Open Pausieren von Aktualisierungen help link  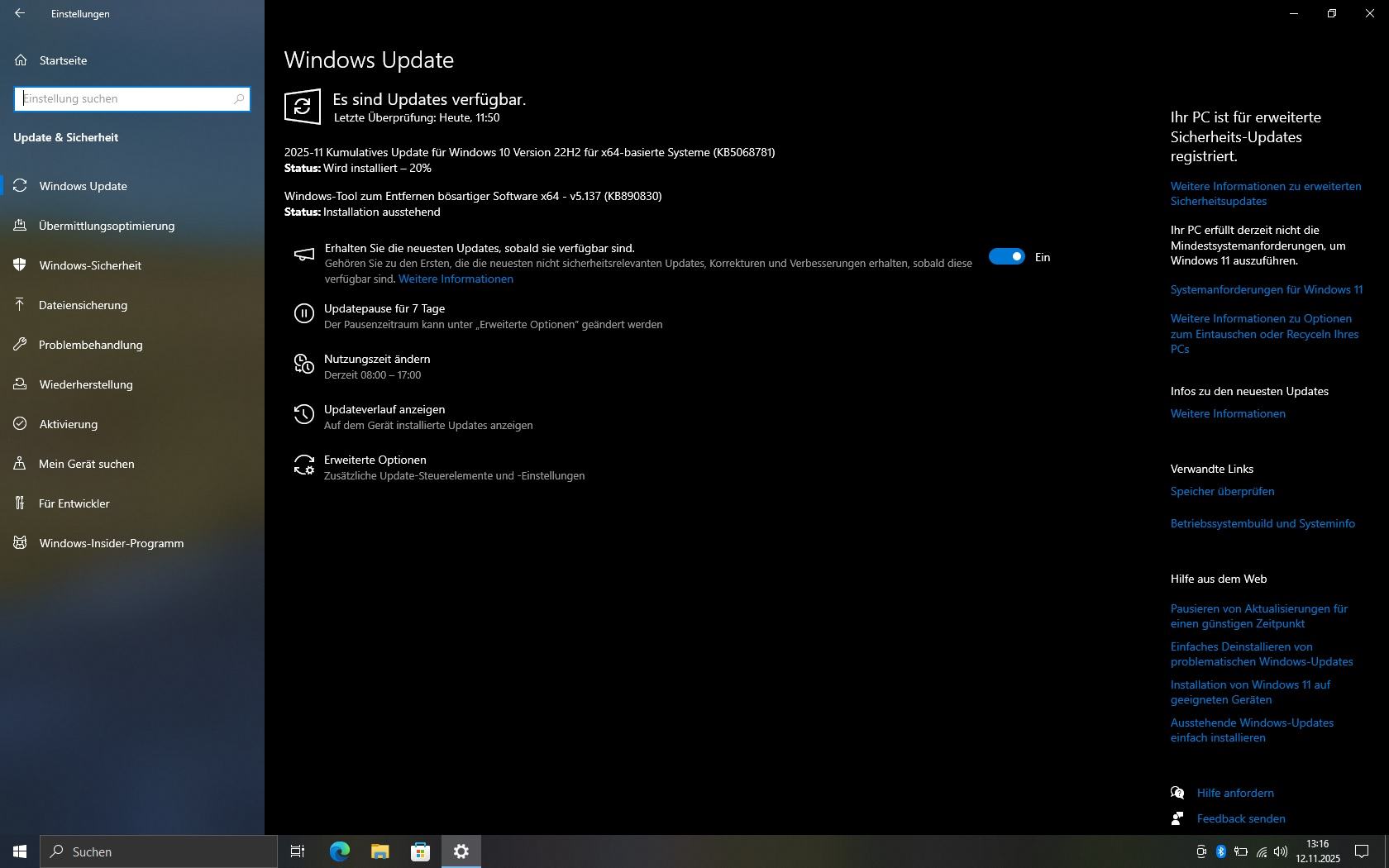click(x=1259, y=616)
